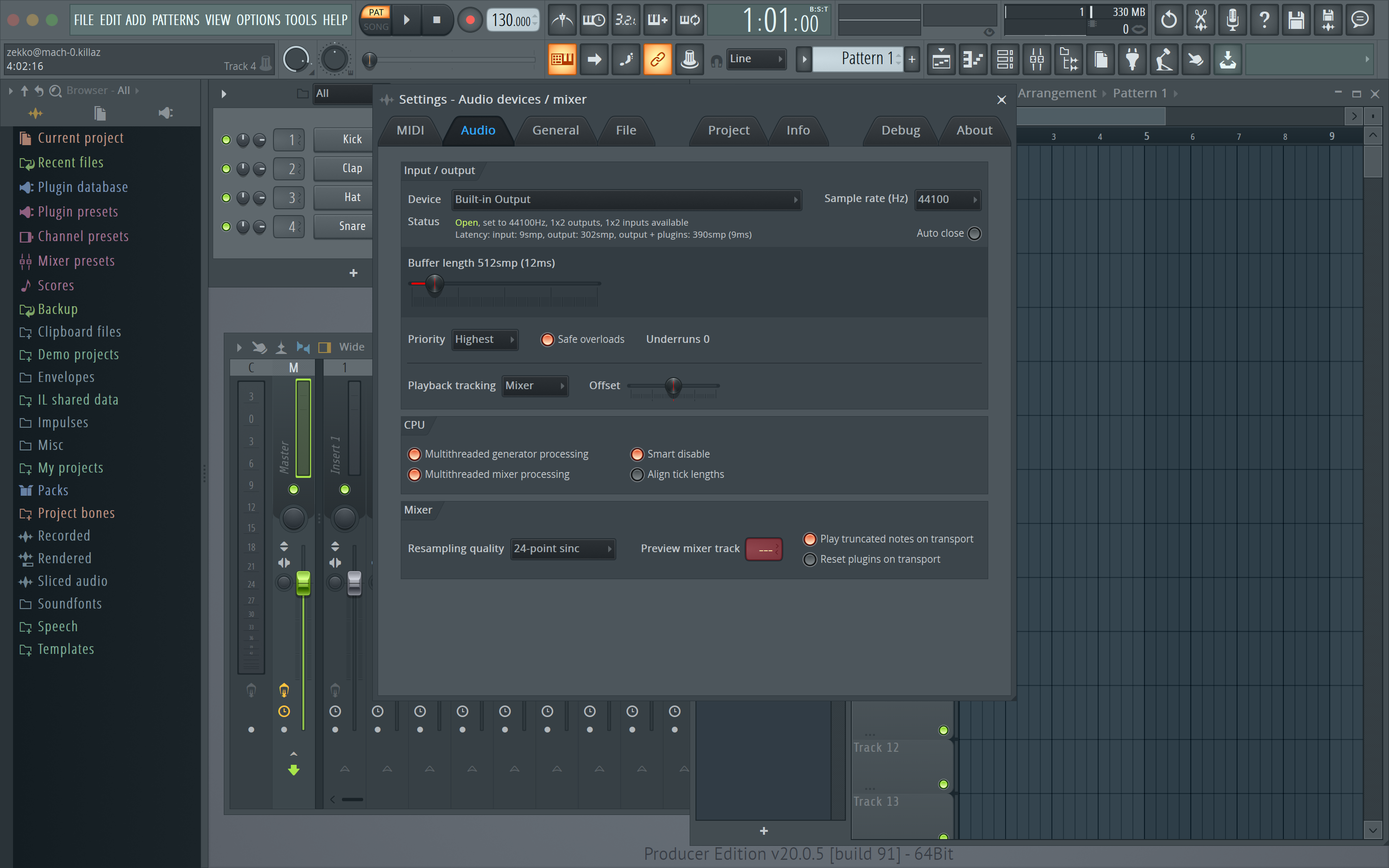This screenshot has height=868, width=1389.
Task: Open the mixer Wide layout dropdown
Action: click(351, 347)
